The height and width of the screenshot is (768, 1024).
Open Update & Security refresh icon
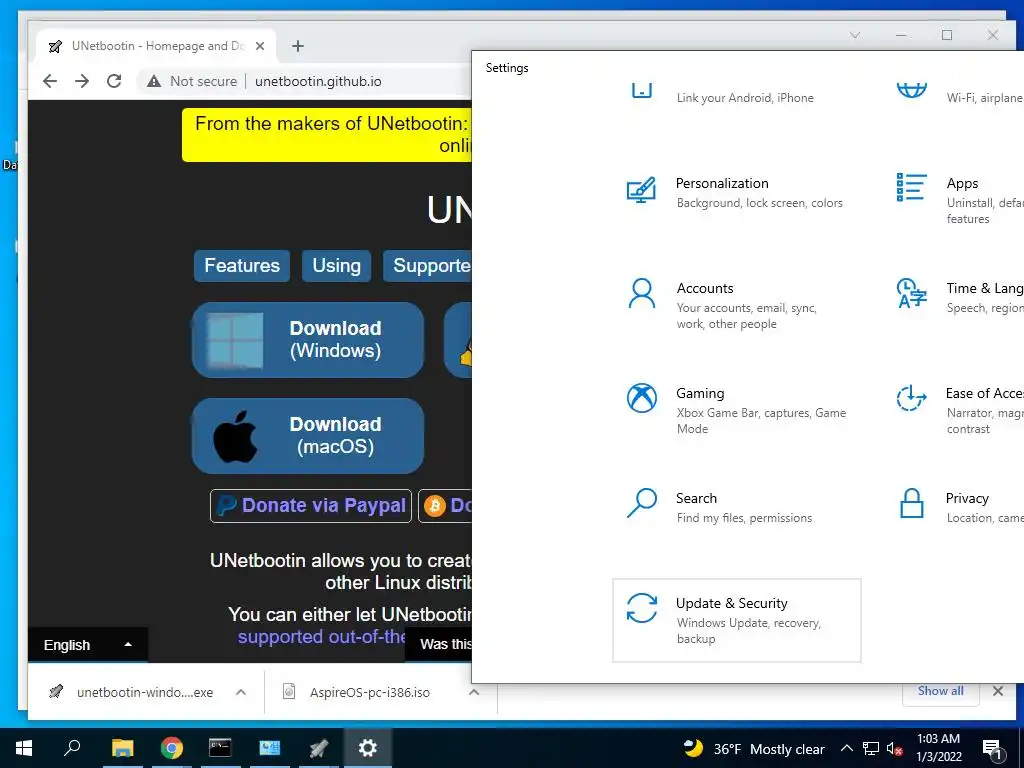tap(641, 608)
